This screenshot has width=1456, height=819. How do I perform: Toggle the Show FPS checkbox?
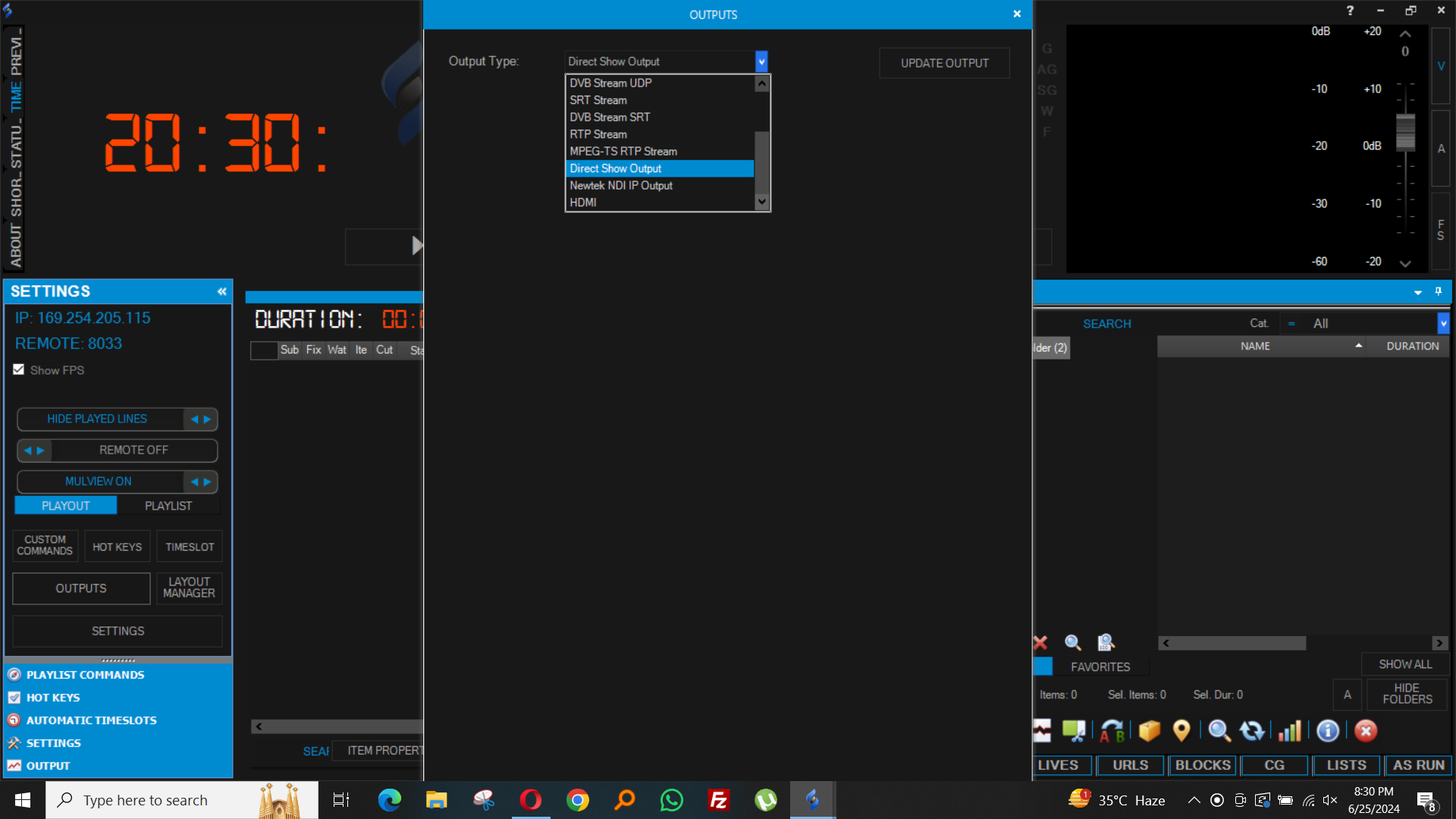click(19, 369)
